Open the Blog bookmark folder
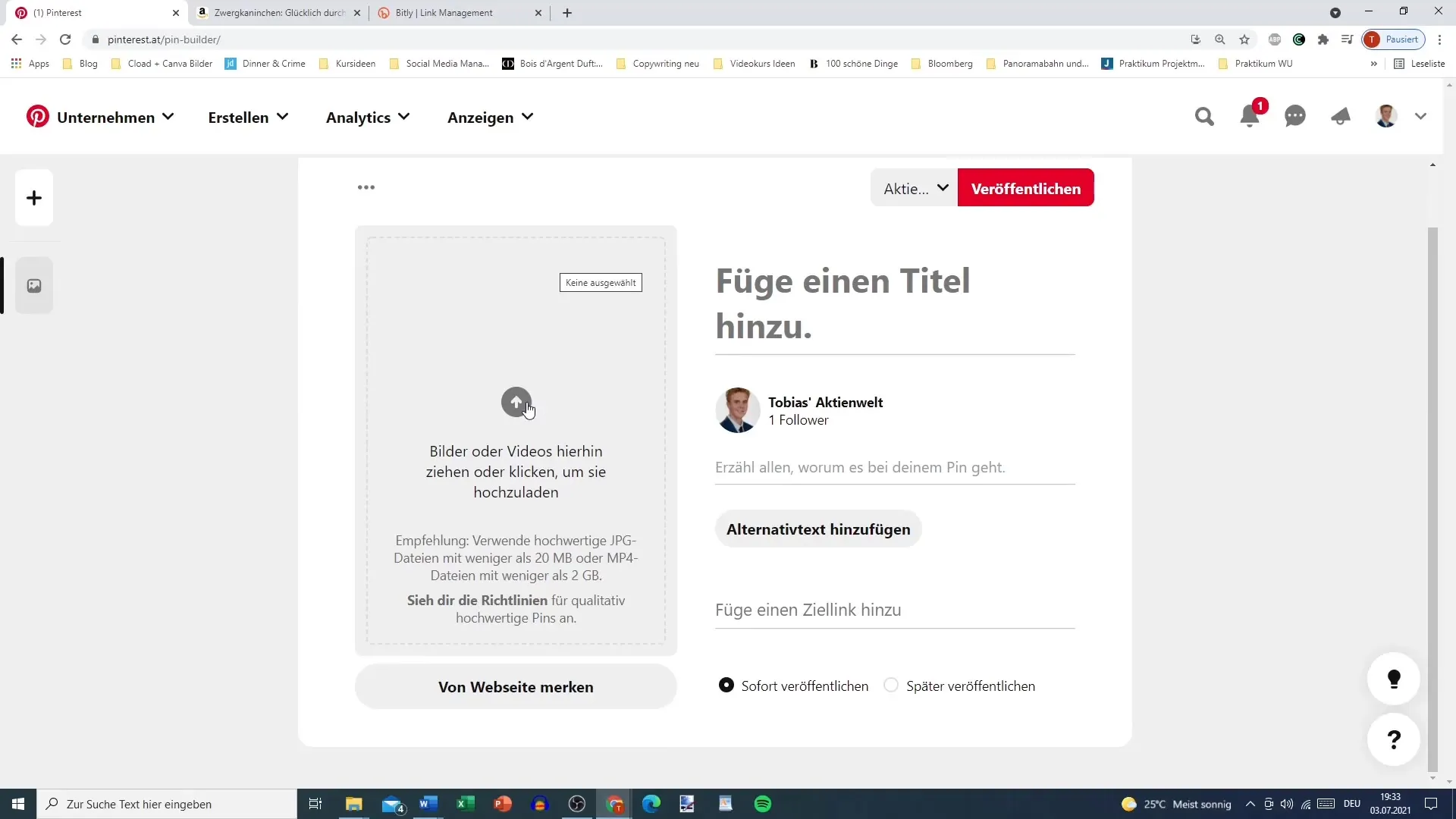Screen dimensions: 1456x819 point(80,64)
